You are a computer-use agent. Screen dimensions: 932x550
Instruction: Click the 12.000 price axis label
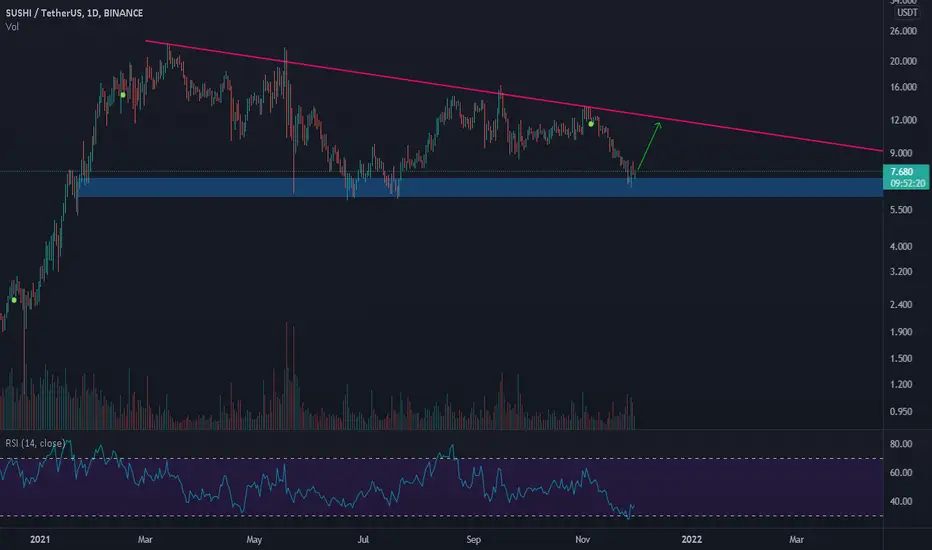(903, 120)
